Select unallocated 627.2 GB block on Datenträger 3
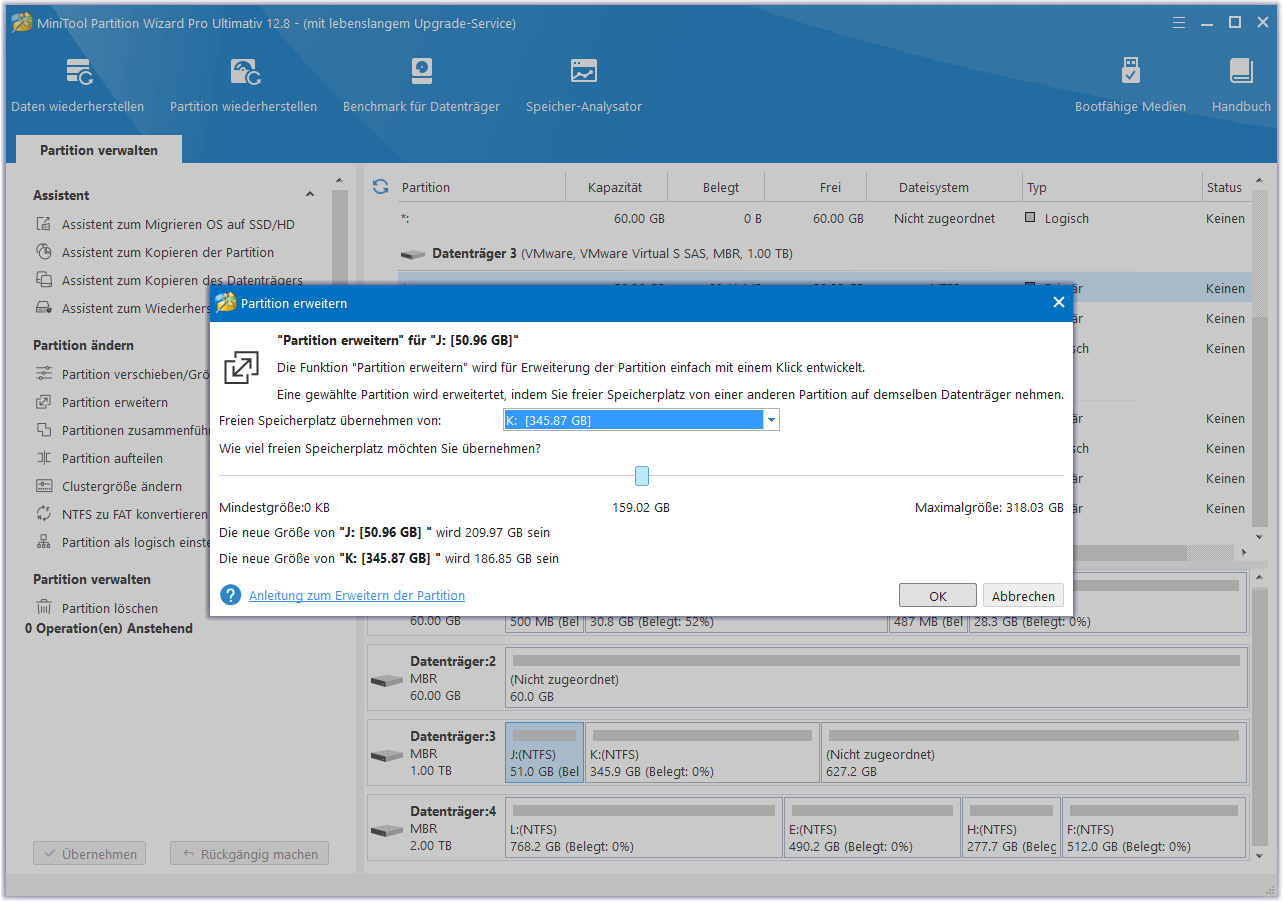The height and width of the screenshot is (903, 1283). click(1033, 753)
